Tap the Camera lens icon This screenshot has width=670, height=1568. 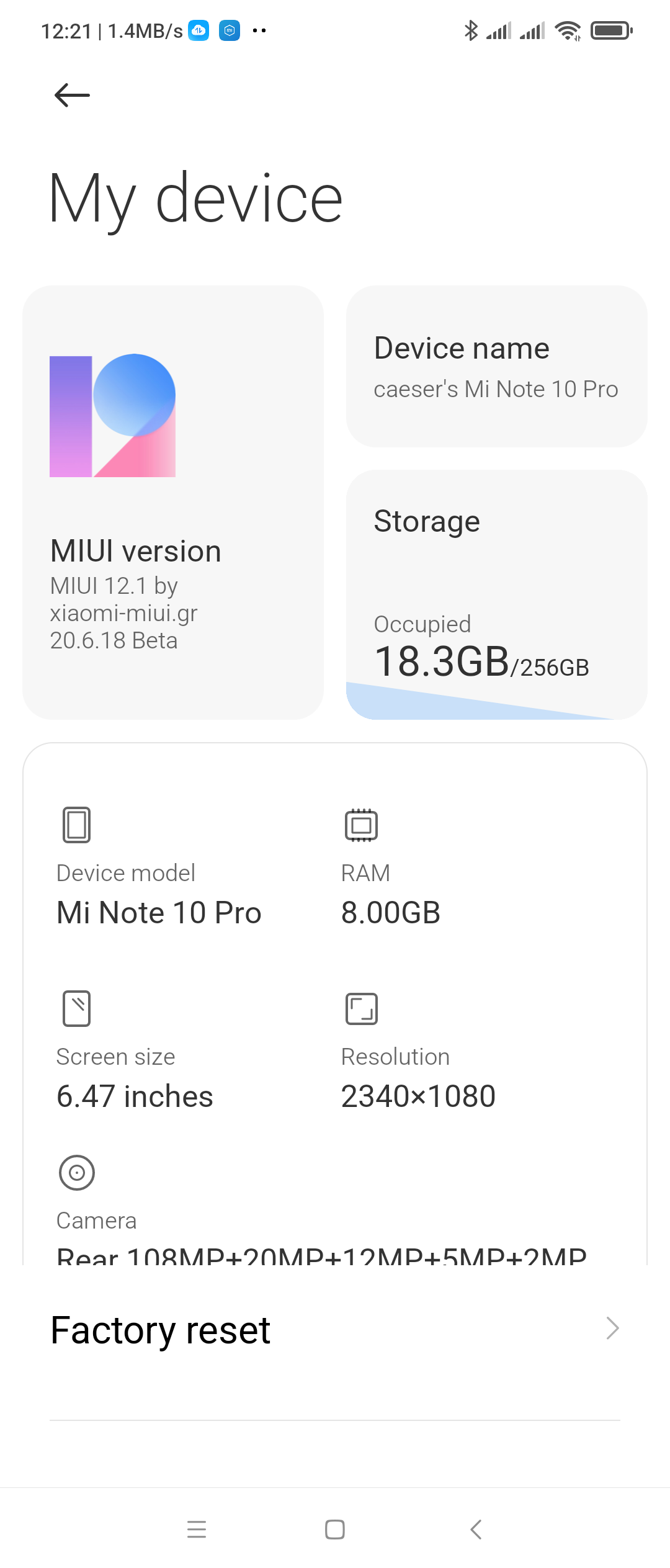[76, 1172]
